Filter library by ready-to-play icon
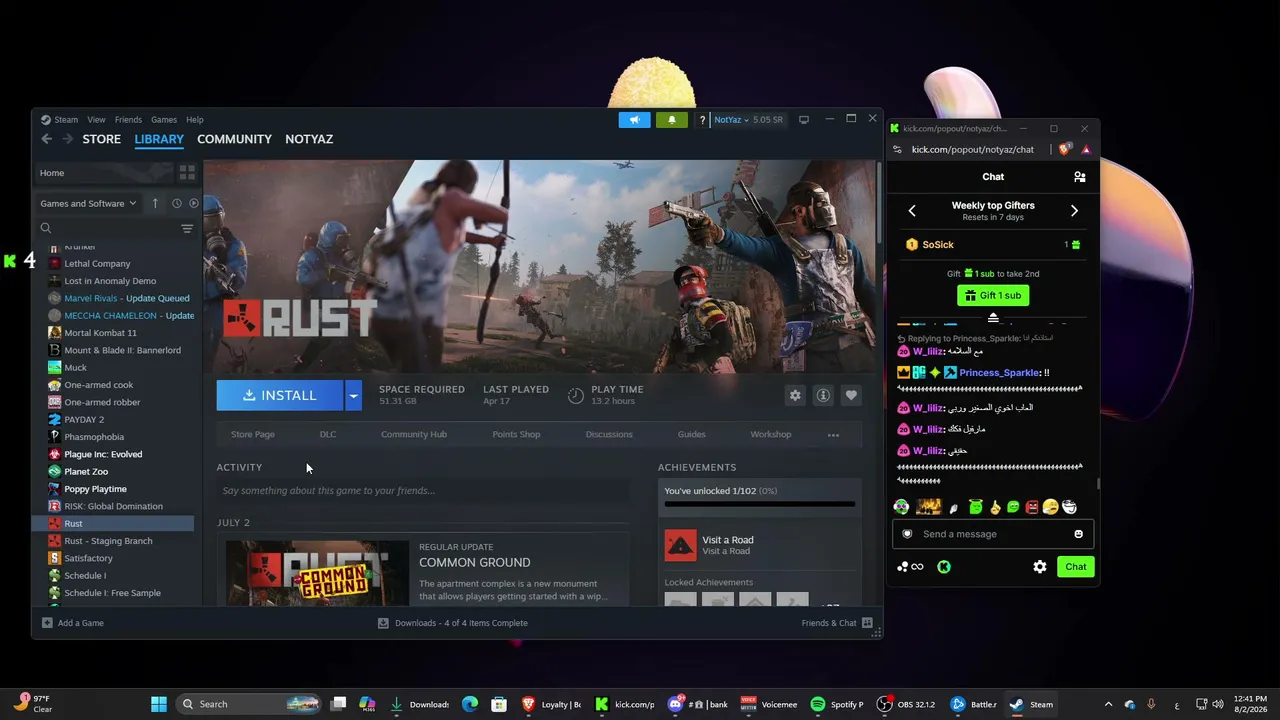 [194, 203]
